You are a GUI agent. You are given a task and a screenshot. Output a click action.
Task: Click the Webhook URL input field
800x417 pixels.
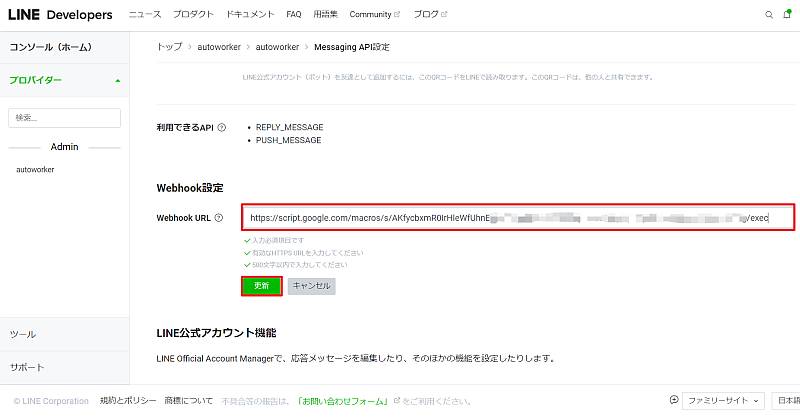518,217
